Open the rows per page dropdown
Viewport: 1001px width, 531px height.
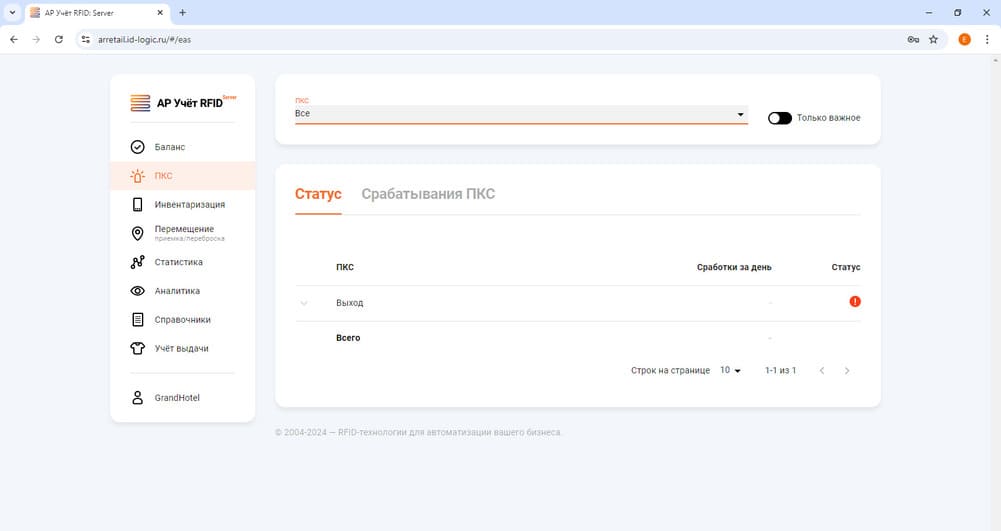tap(730, 370)
